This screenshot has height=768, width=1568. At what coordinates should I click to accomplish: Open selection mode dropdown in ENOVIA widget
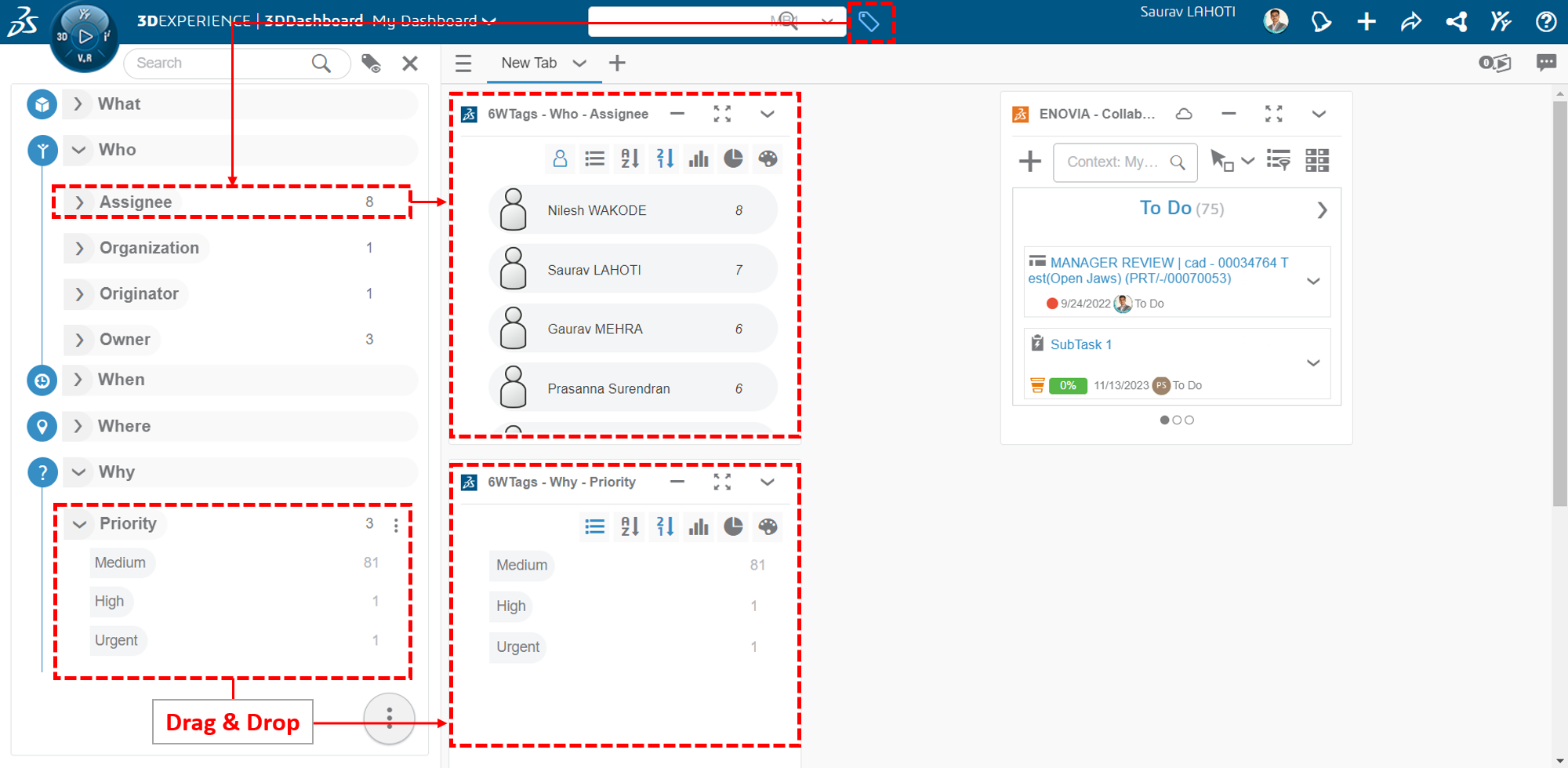pyautogui.click(x=1248, y=161)
